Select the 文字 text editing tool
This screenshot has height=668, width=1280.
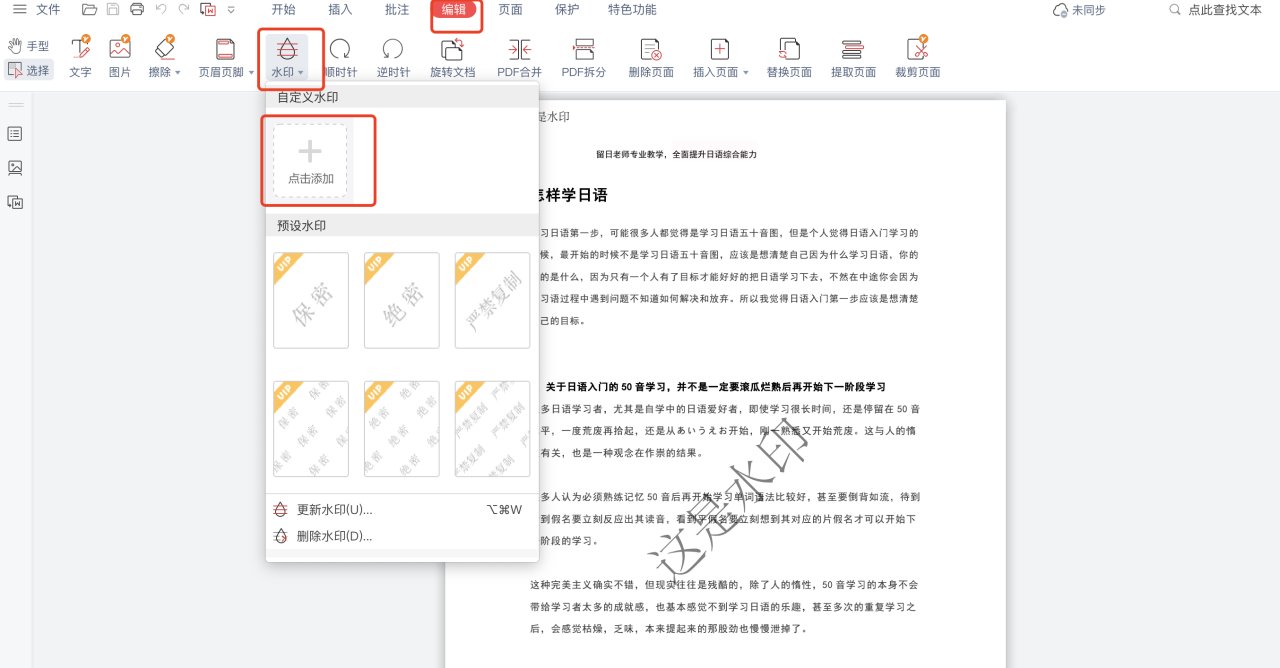[x=80, y=55]
